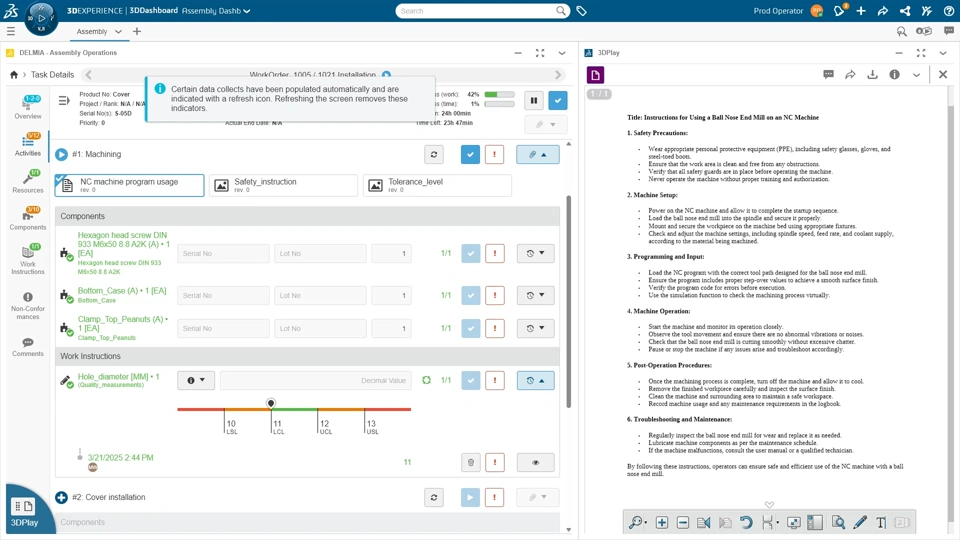This screenshot has width=960, height=540.
Task: Click the 3DPlay download icon
Action: [872, 75]
